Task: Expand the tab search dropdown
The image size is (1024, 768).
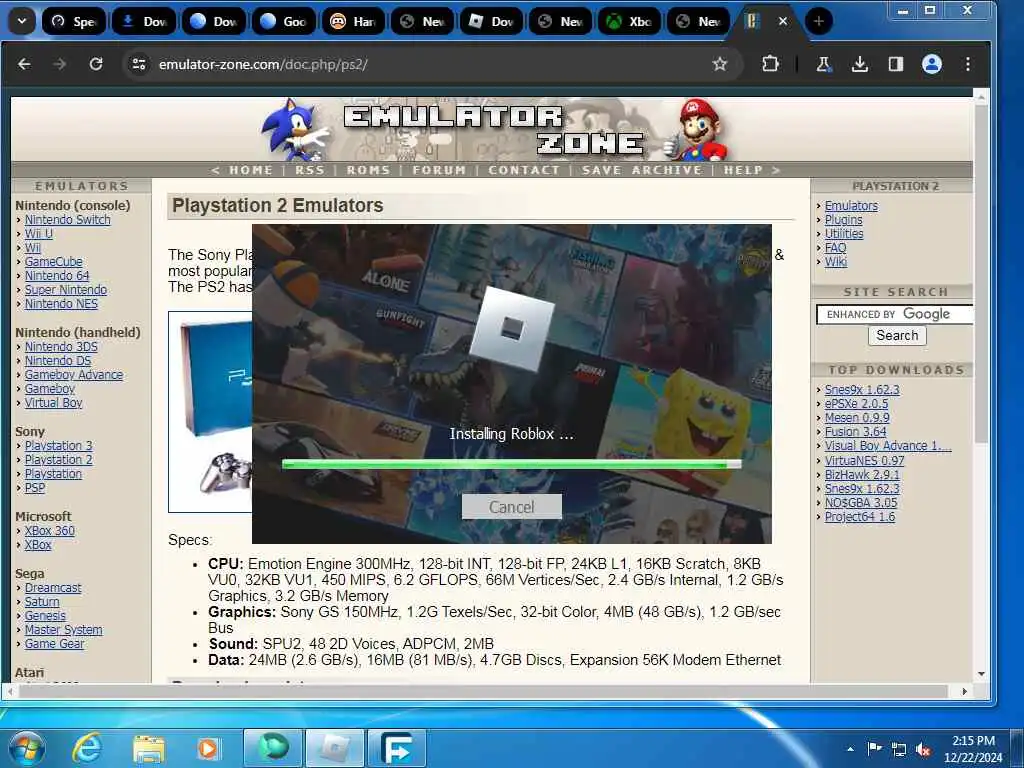Action: pos(22,22)
